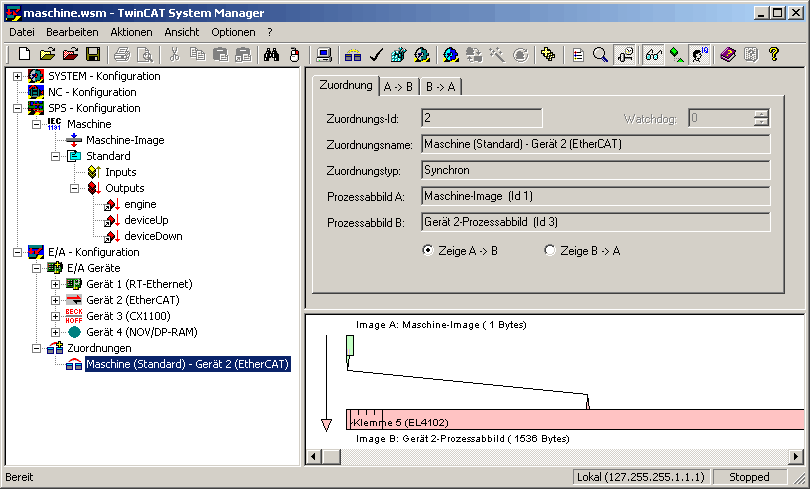This screenshot has height=489, width=810.
Task: Click the Cut scissors icon
Action: click(175, 54)
